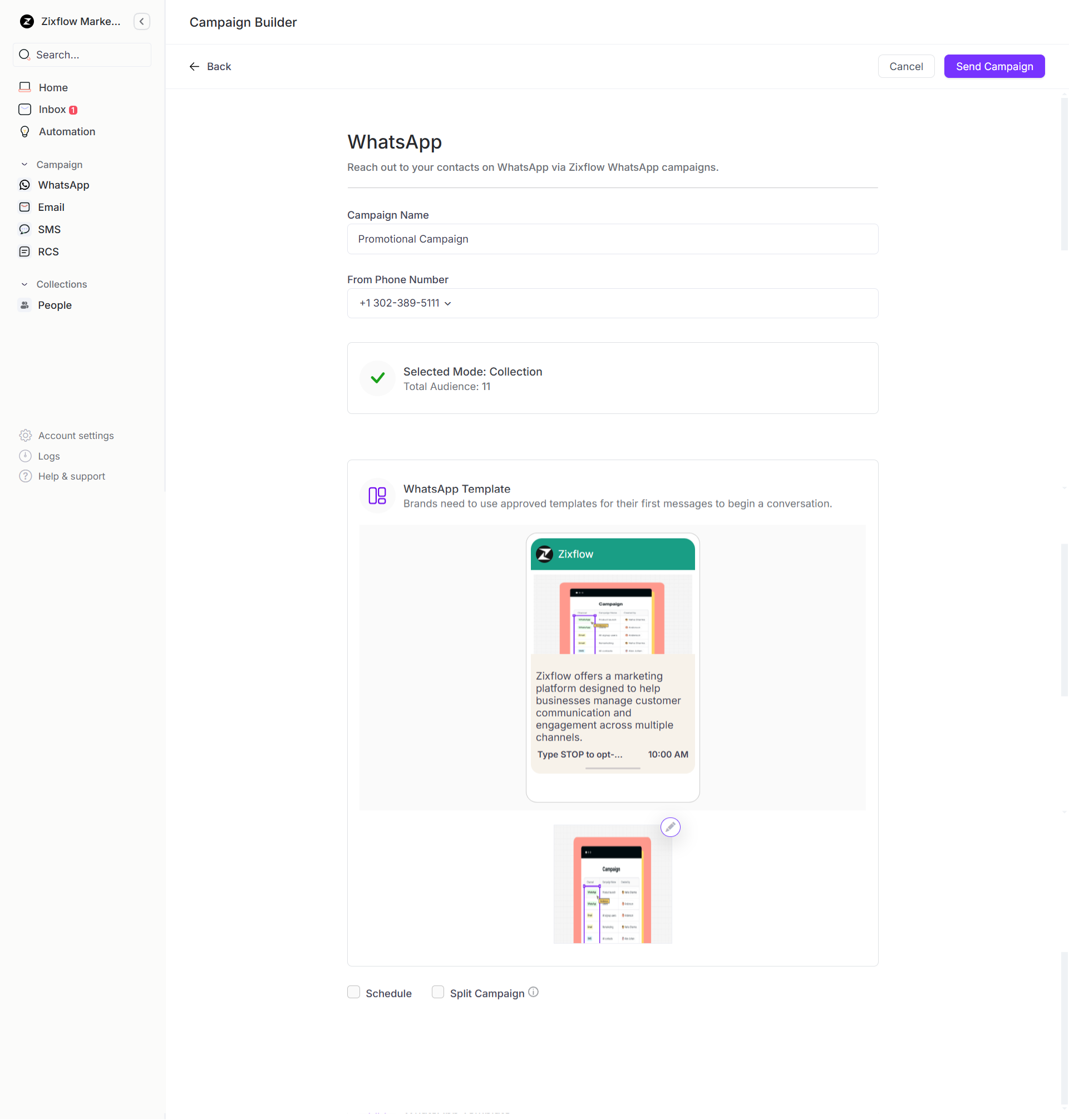Collapse the Campaign section in sidebar
Viewport: 1069px width, 1120px height.
tap(24, 164)
